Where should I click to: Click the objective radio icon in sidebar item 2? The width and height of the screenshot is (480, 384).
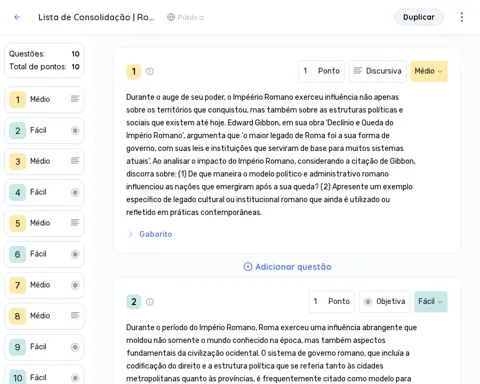75,130
